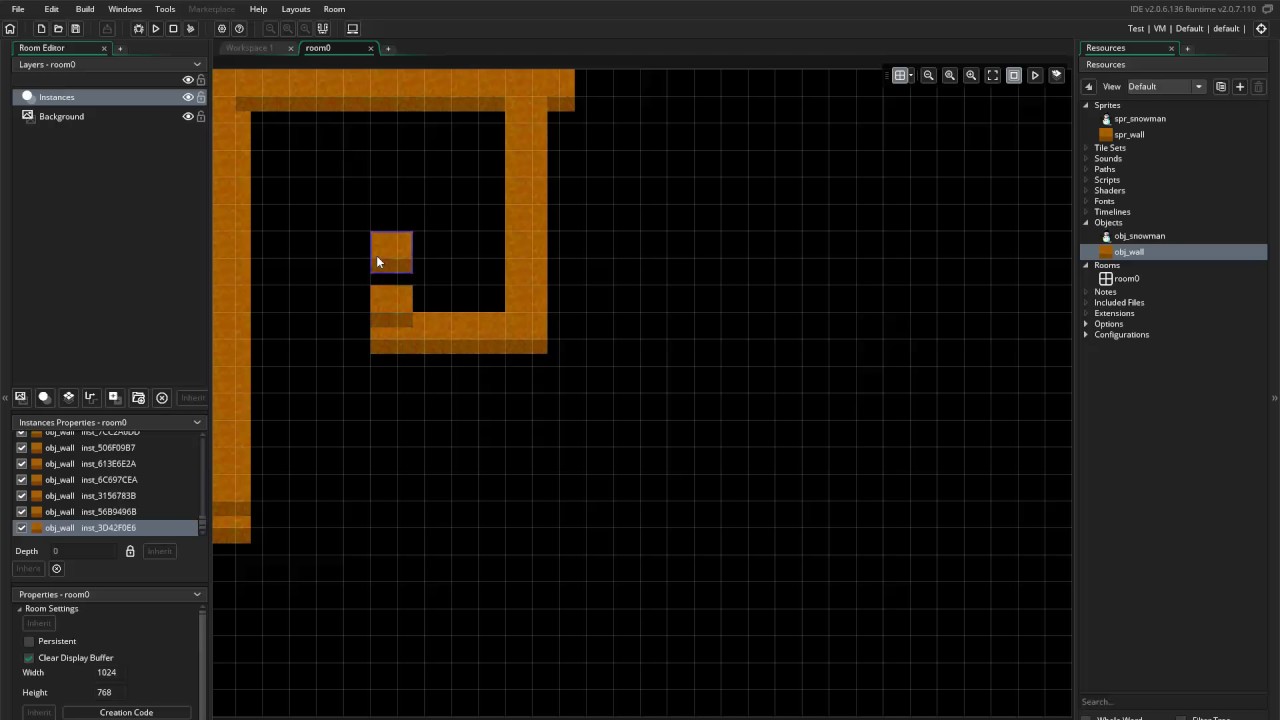
Task: Open a project via the folder icon
Action: click(x=58, y=29)
